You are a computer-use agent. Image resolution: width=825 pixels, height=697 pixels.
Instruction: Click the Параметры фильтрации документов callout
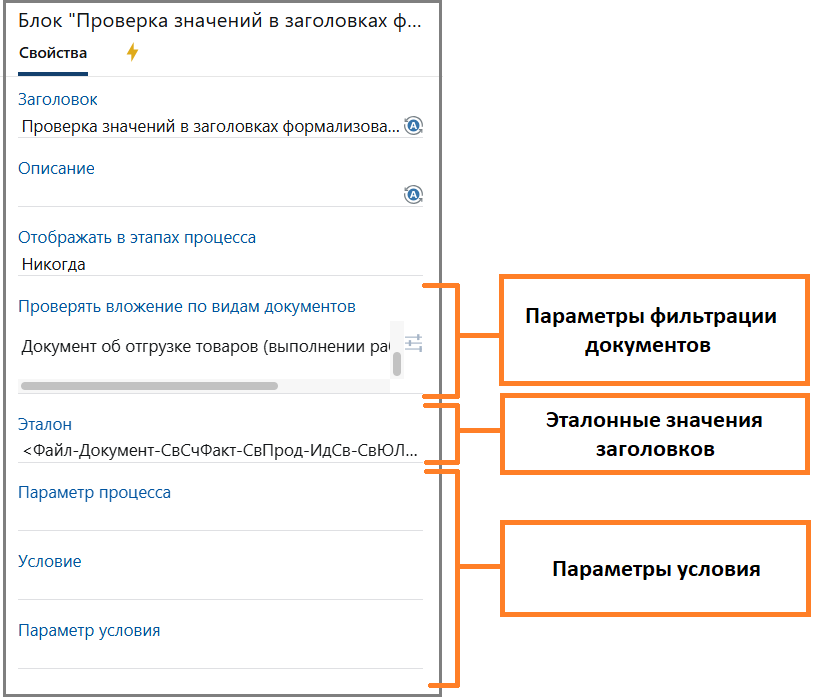coord(653,330)
